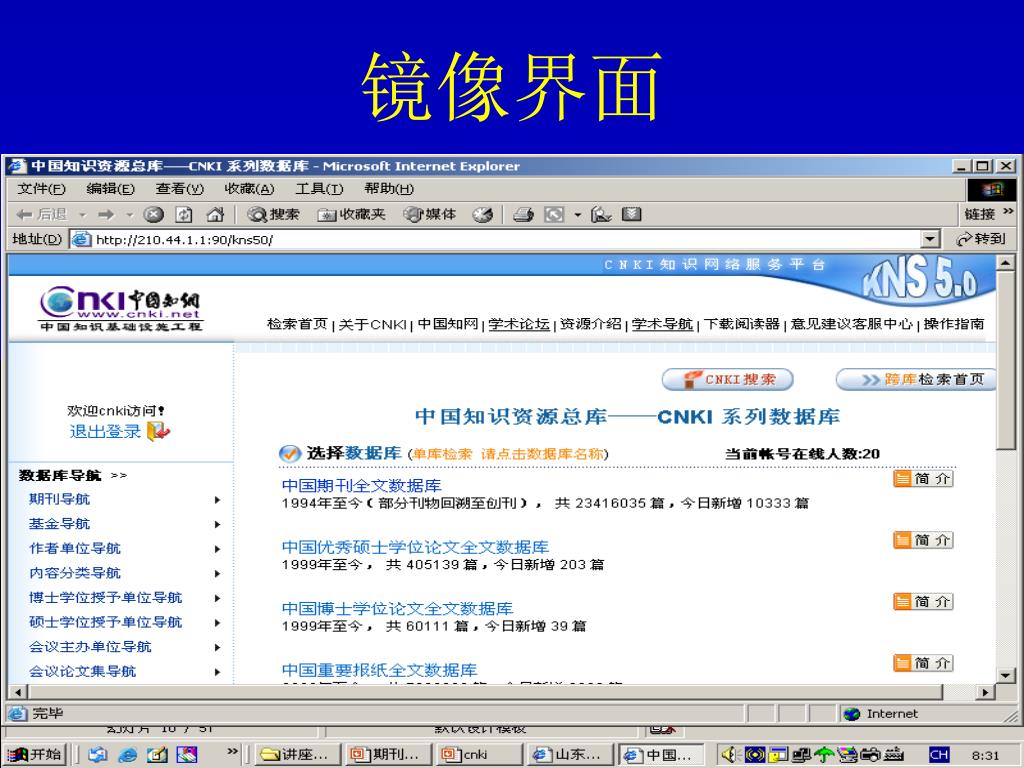Switch to the cnki taskbar window
This screenshot has width=1024, height=768.
pyautogui.click(x=479, y=754)
